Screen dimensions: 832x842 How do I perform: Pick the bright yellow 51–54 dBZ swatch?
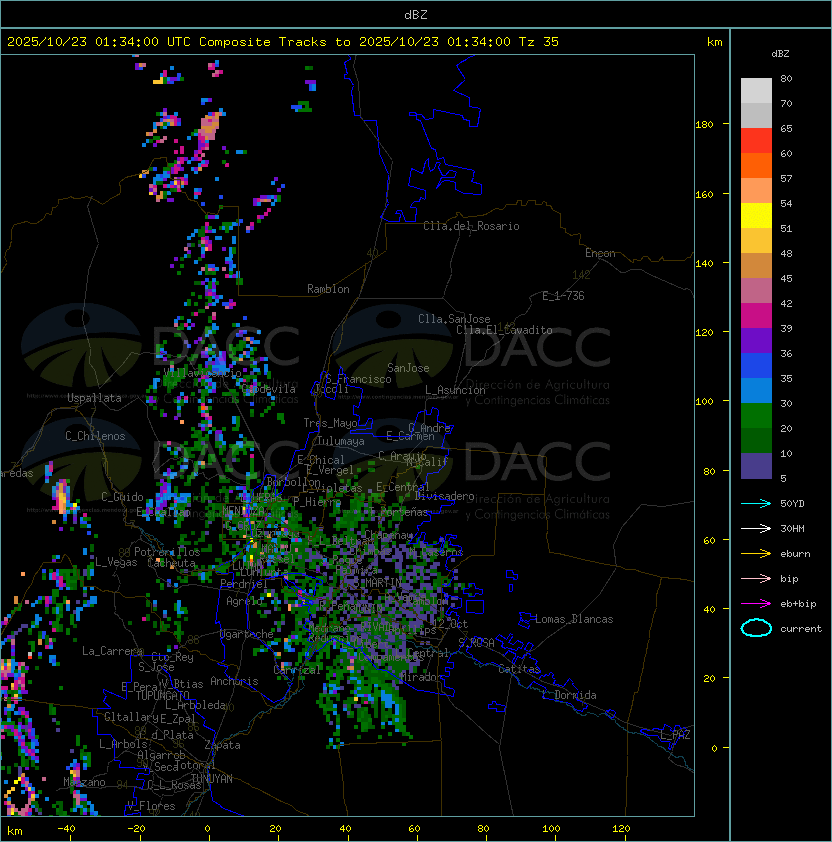(x=756, y=216)
